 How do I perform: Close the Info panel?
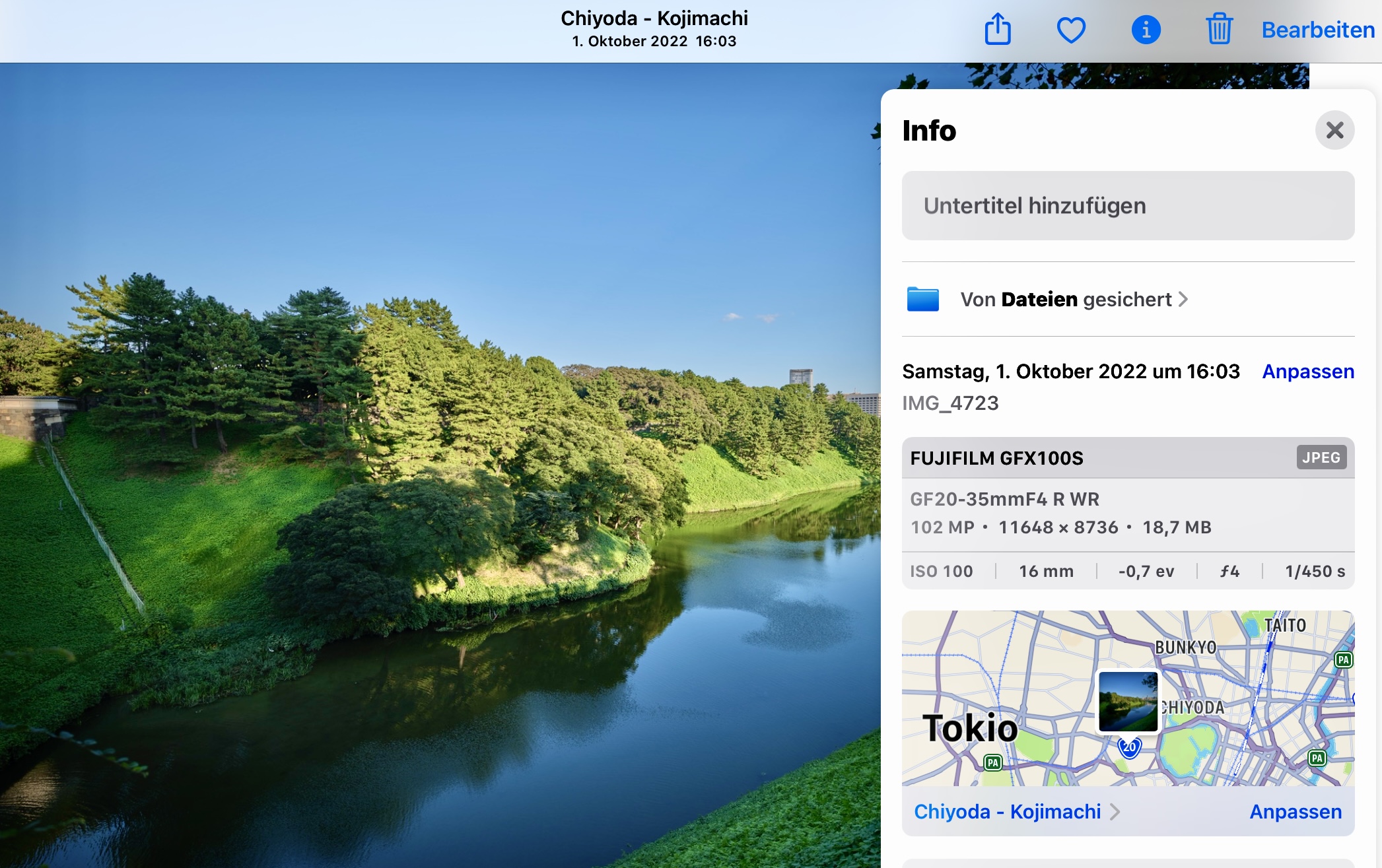(x=1334, y=130)
